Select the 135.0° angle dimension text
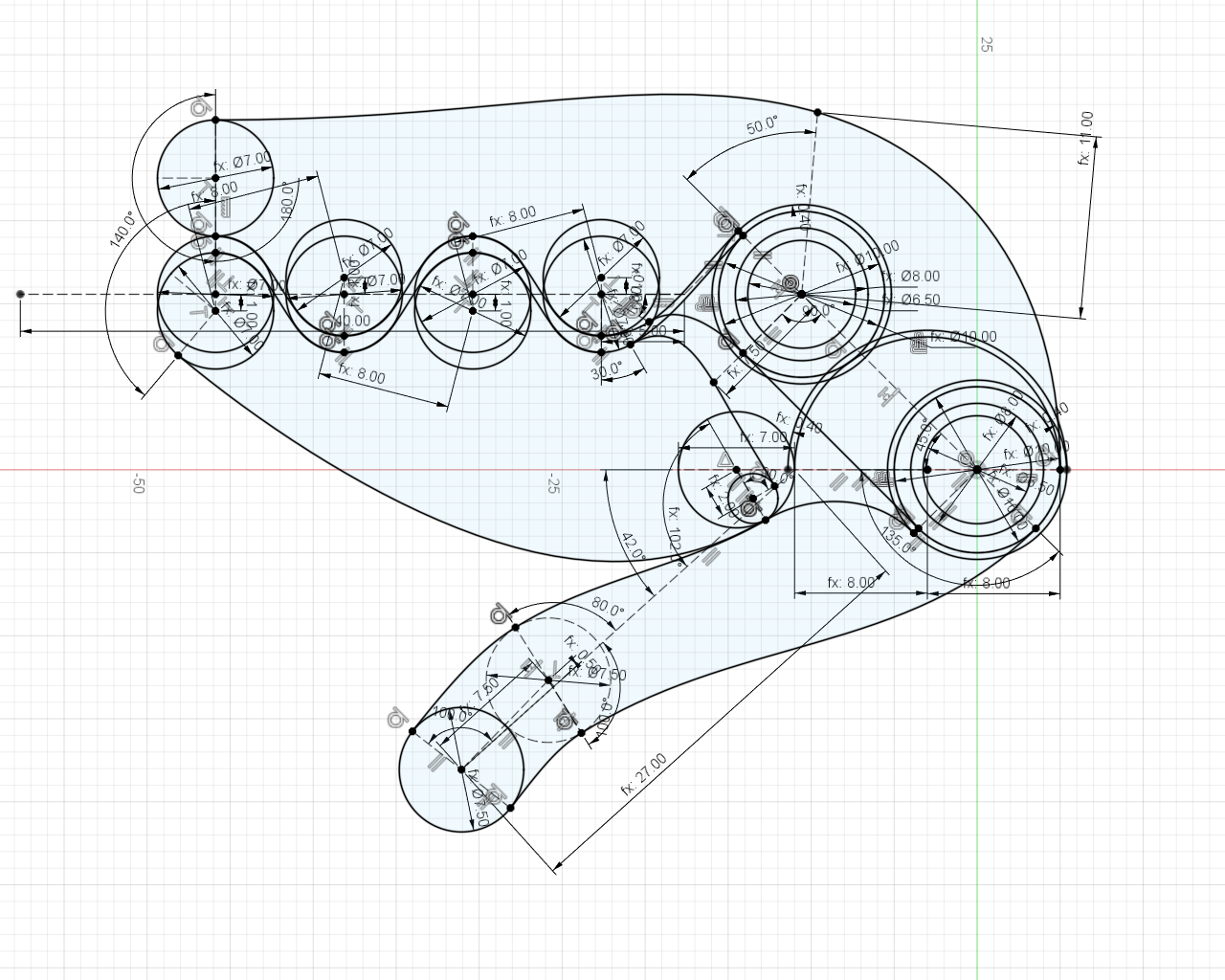Screen dimensions: 1225x980 [x=899, y=541]
